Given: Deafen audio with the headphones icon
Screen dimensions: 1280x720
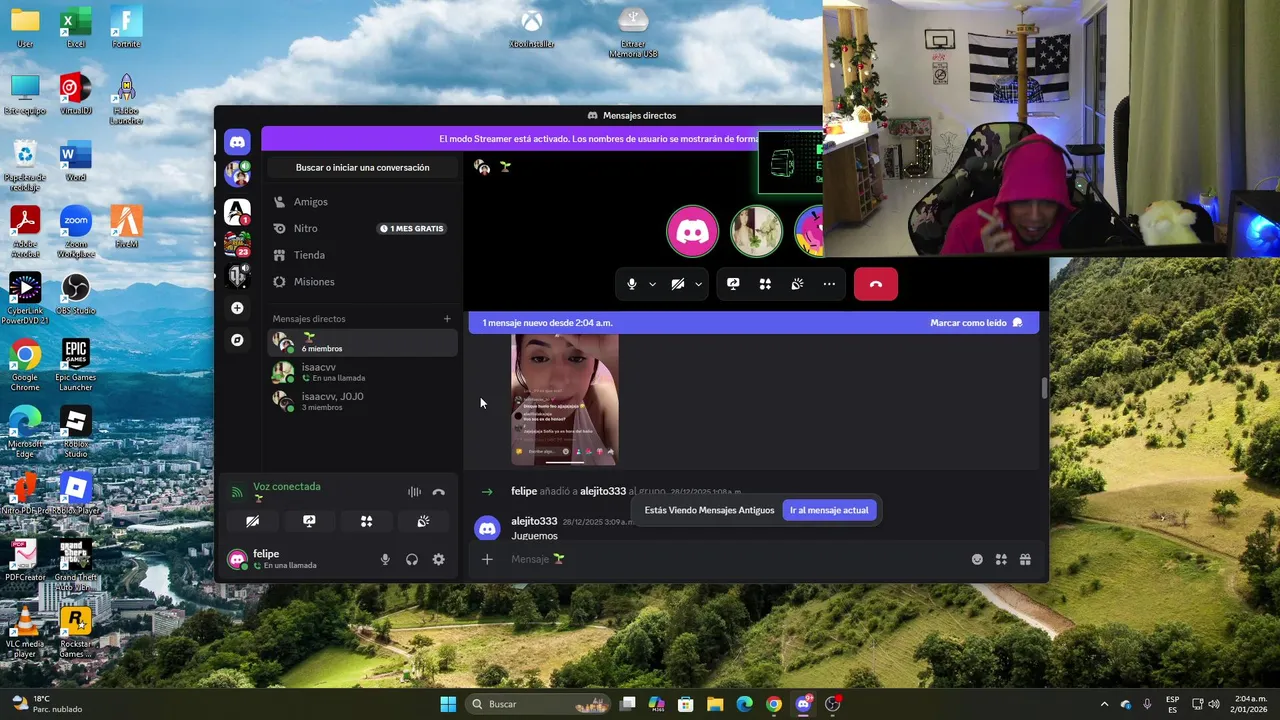Looking at the screenshot, I should (x=412, y=559).
